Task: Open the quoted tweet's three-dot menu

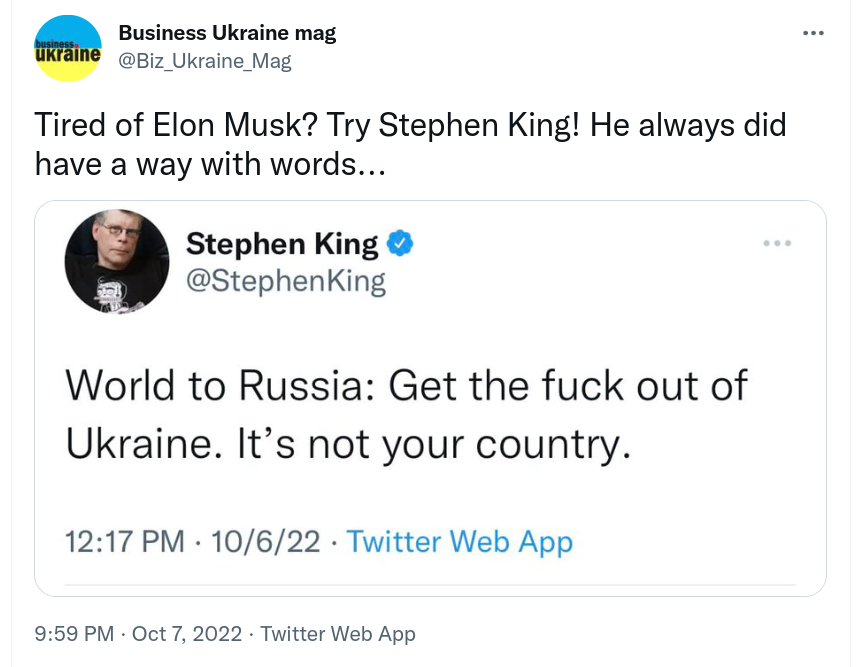Action: click(777, 243)
